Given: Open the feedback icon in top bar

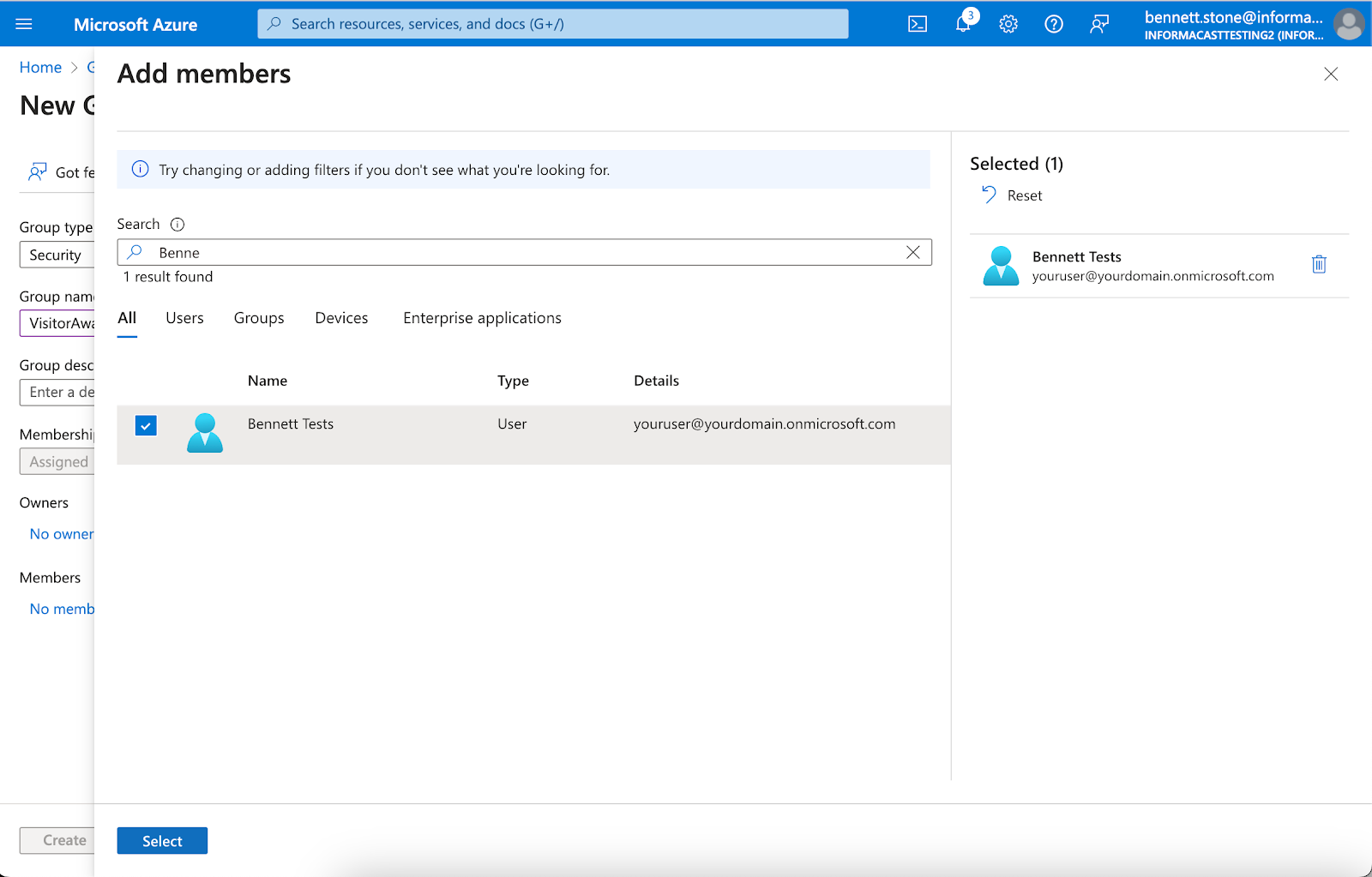Looking at the screenshot, I should click(1099, 23).
